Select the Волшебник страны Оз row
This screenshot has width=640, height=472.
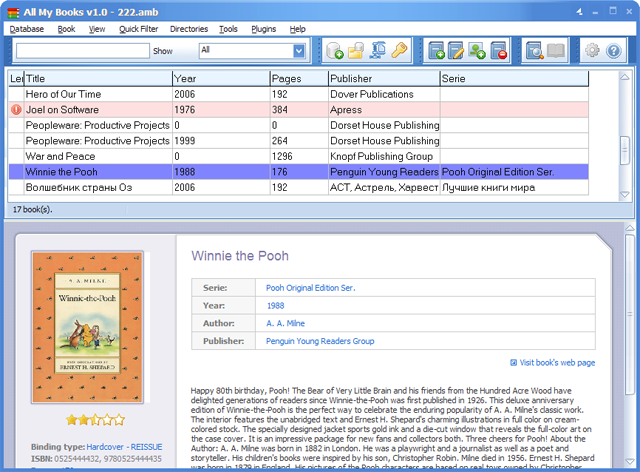click(x=298, y=187)
